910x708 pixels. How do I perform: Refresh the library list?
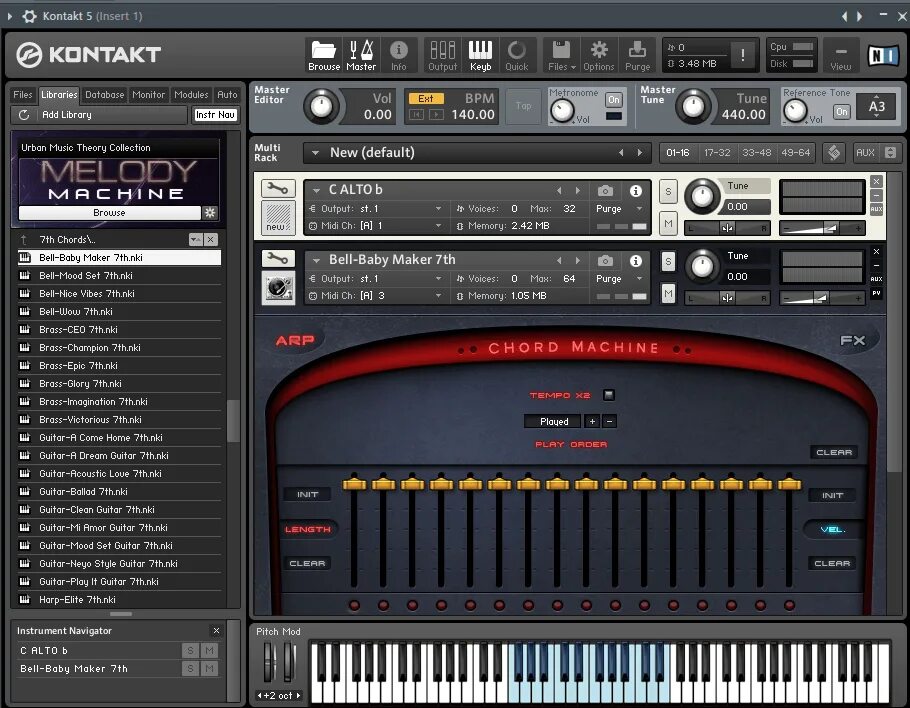pos(24,115)
